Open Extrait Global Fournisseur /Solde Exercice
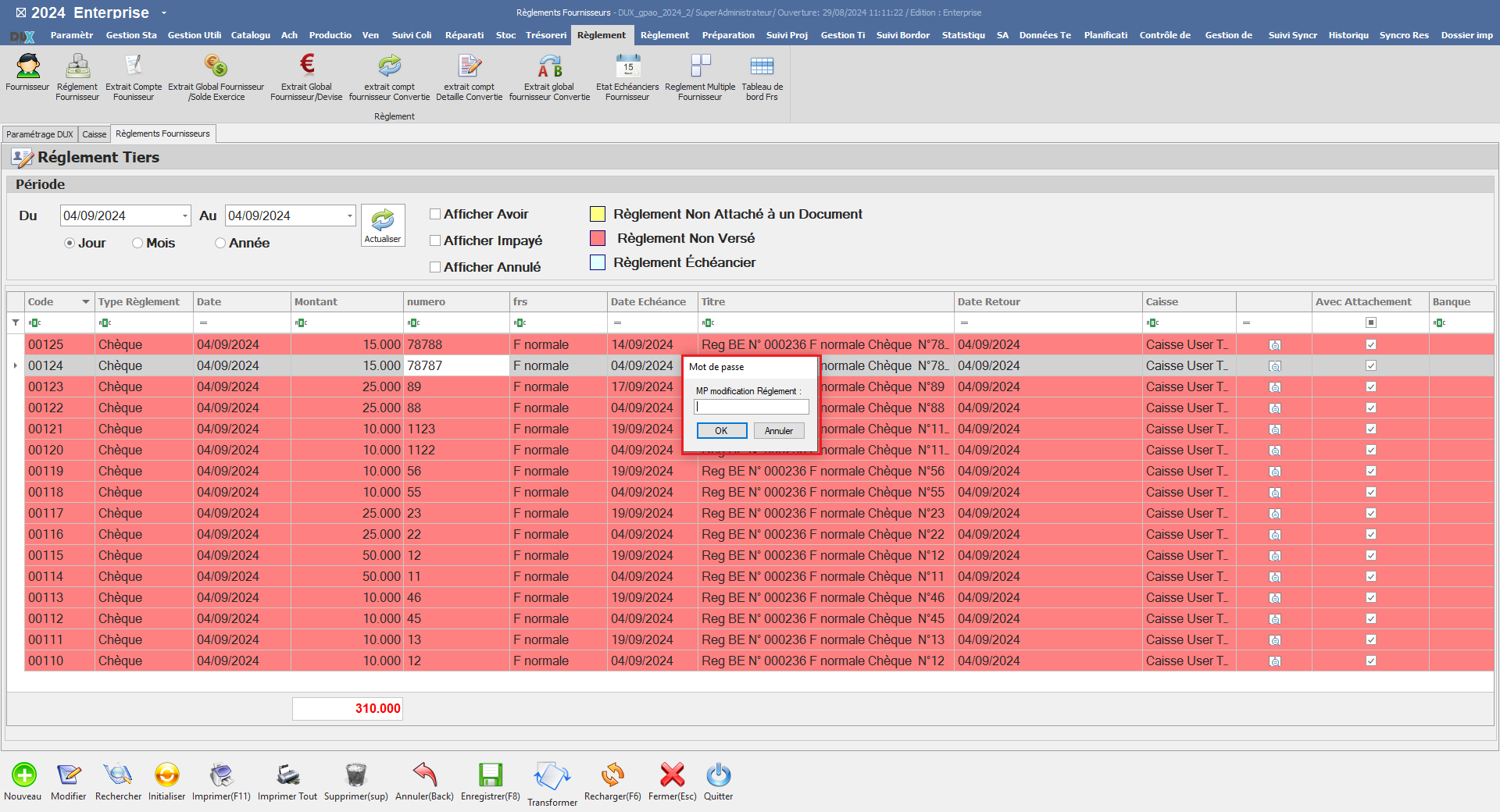Viewport: 1500px width, 812px height. 216,66
